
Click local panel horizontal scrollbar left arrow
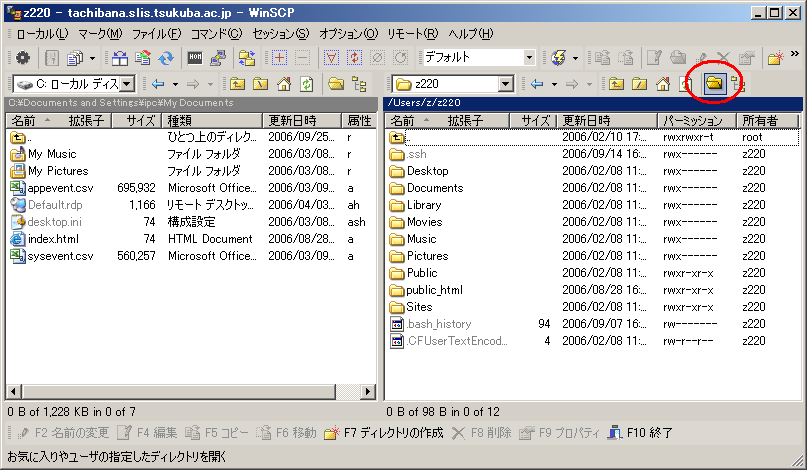[x=14, y=392]
